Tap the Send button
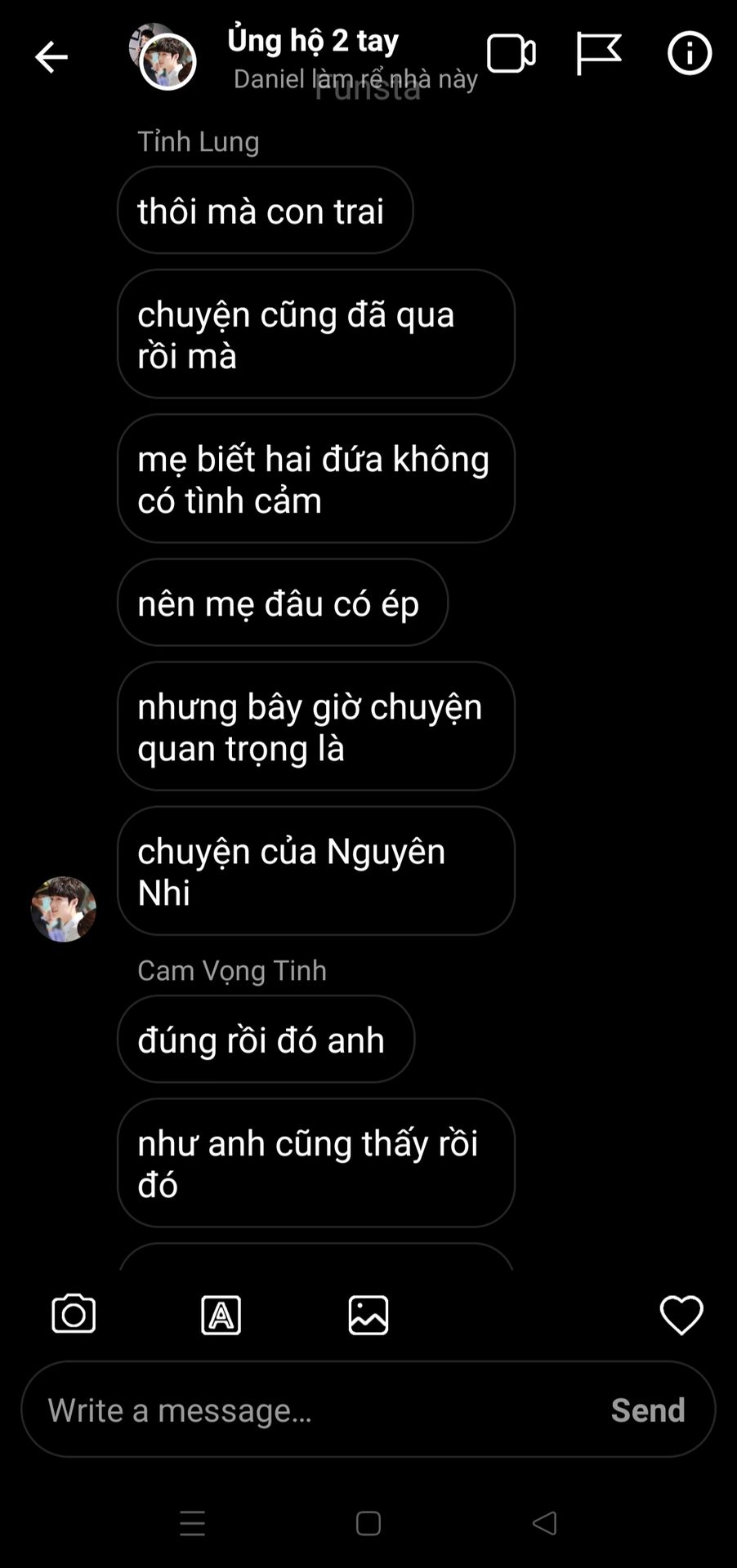This screenshot has width=737, height=1568. click(x=648, y=1410)
